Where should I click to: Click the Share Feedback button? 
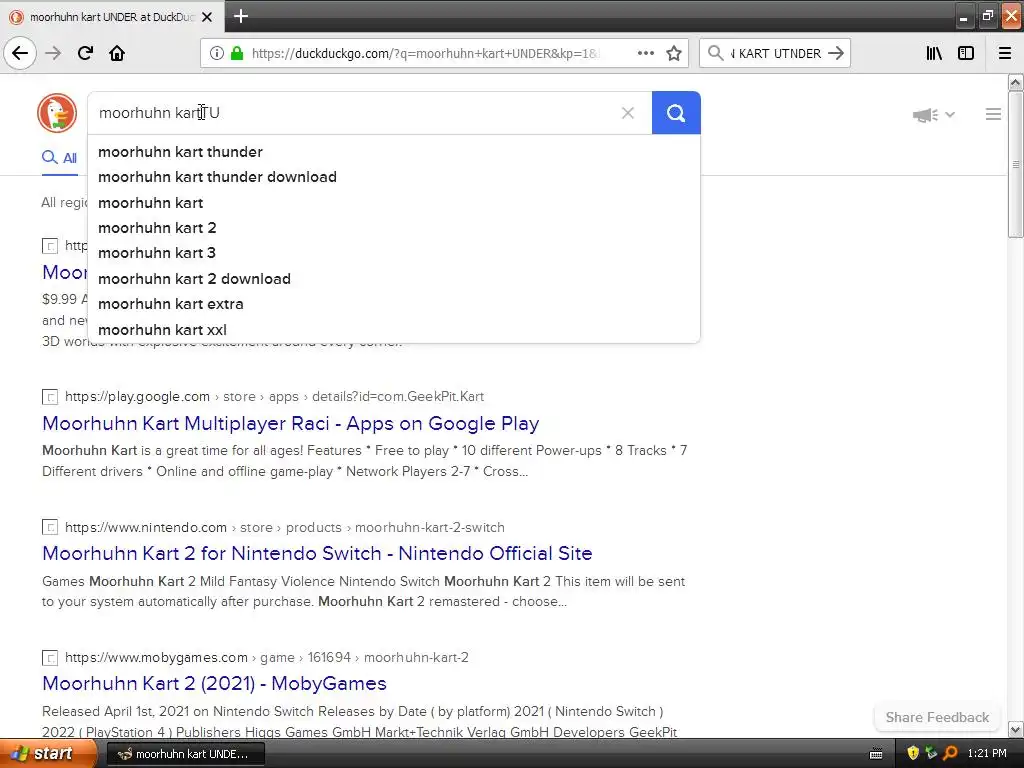tap(937, 717)
